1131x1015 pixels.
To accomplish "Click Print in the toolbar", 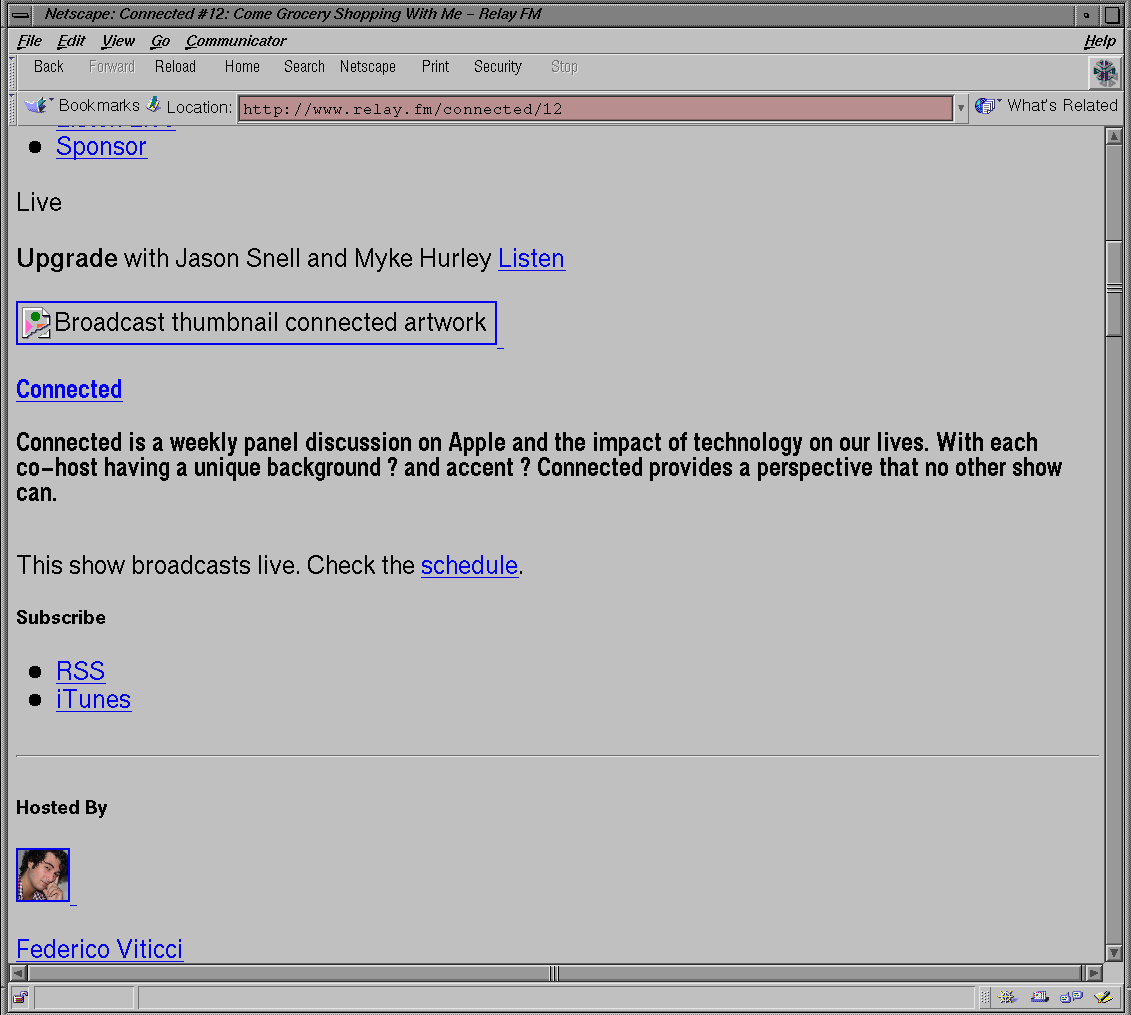I will click(x=435, y=67).
